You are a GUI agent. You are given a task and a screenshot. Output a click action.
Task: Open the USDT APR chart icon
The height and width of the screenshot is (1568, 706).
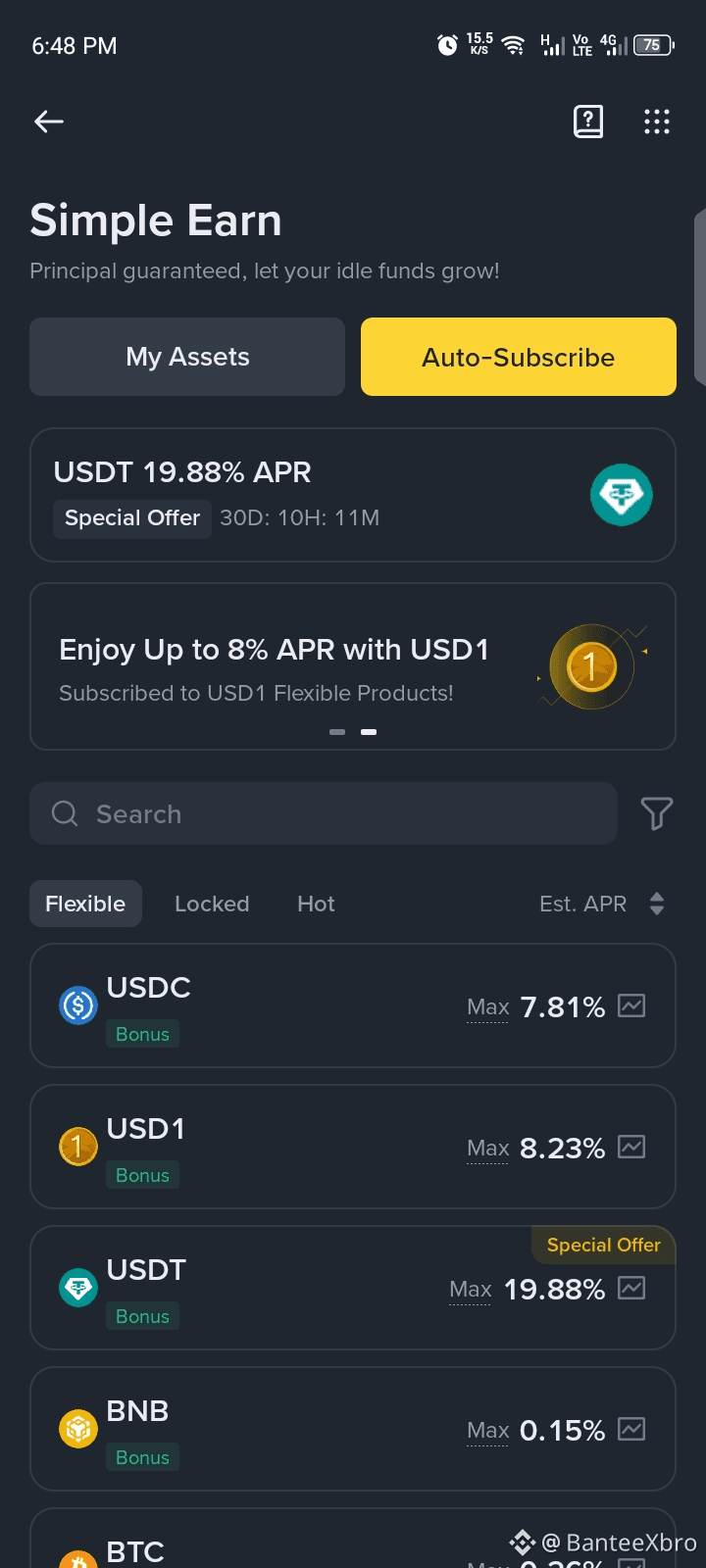[x=631, y=1288]
